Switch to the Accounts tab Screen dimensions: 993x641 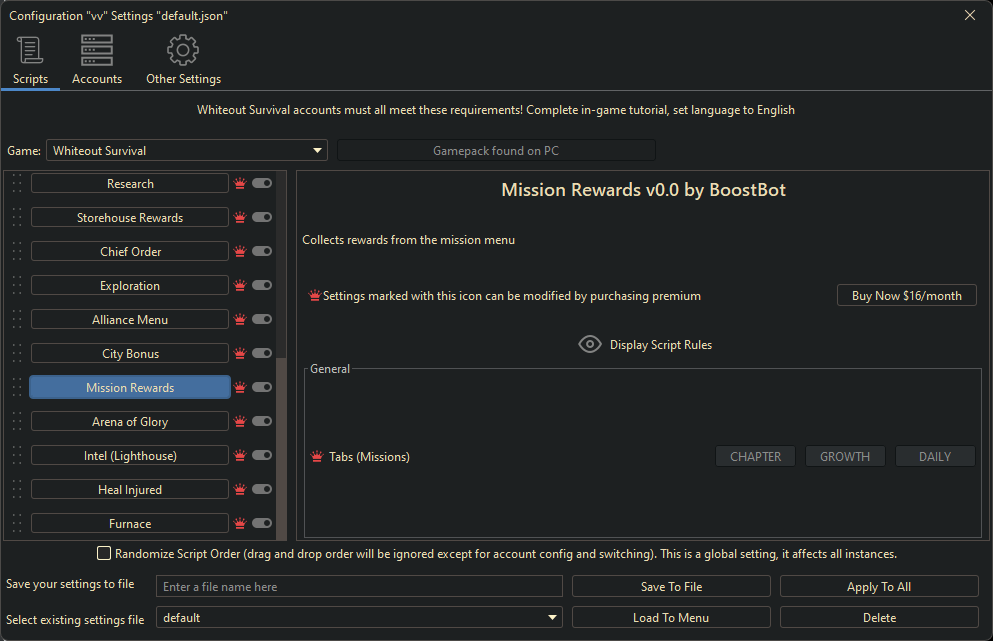97,61
